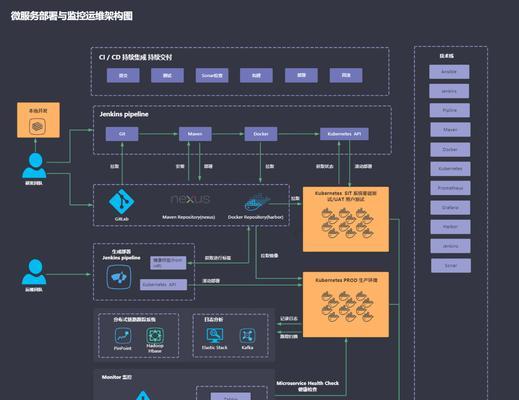The width and height of the screenshot is (519, 400).
Task: Click the Nexus logo
Action: point(190,199)
